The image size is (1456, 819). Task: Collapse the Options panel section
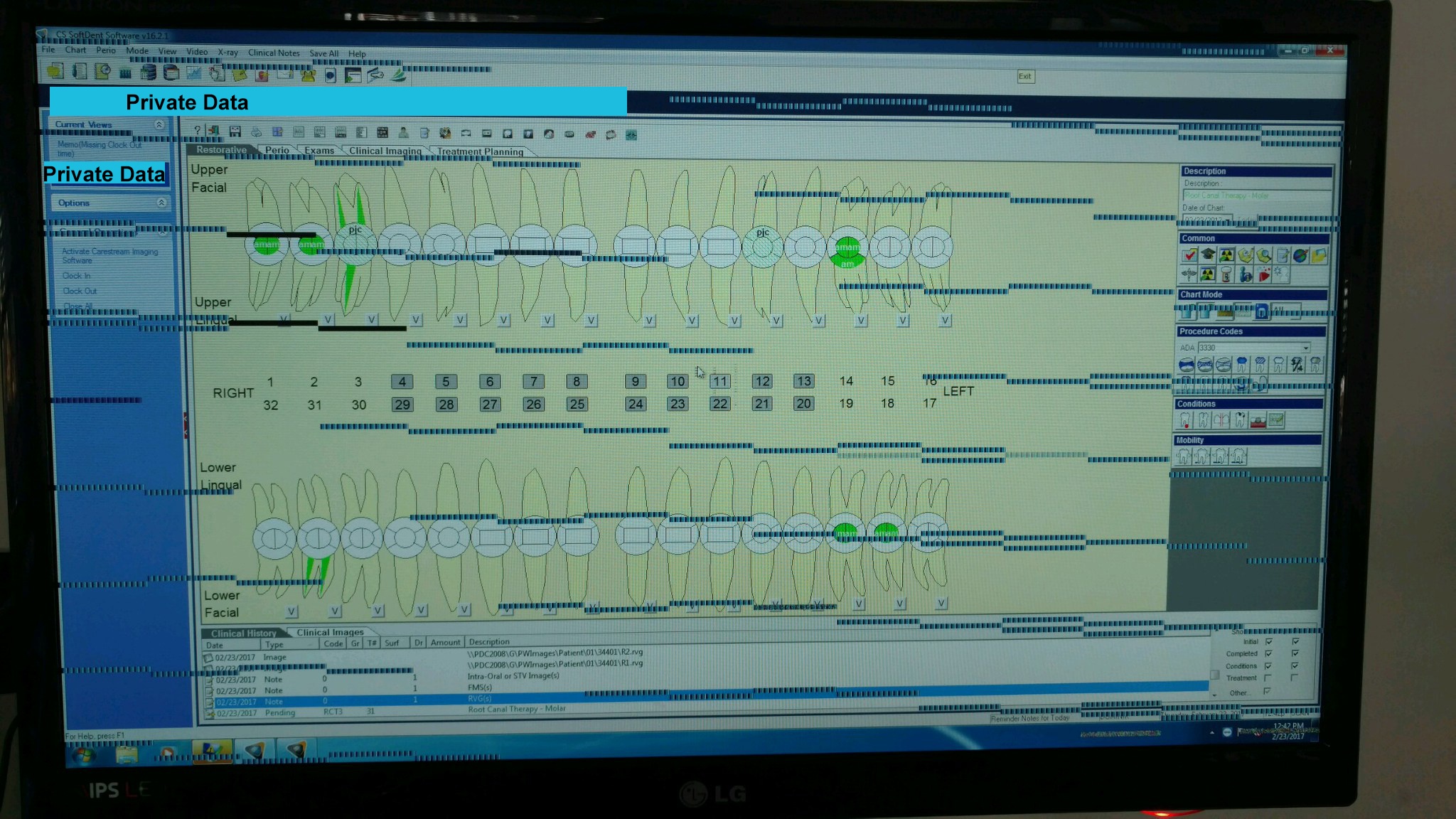(161, 203)
